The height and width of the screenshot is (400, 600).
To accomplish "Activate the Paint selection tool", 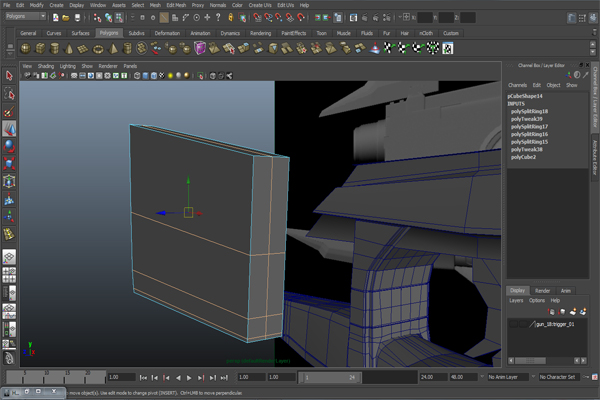I will pyautogui.click(x=9, y=111).
